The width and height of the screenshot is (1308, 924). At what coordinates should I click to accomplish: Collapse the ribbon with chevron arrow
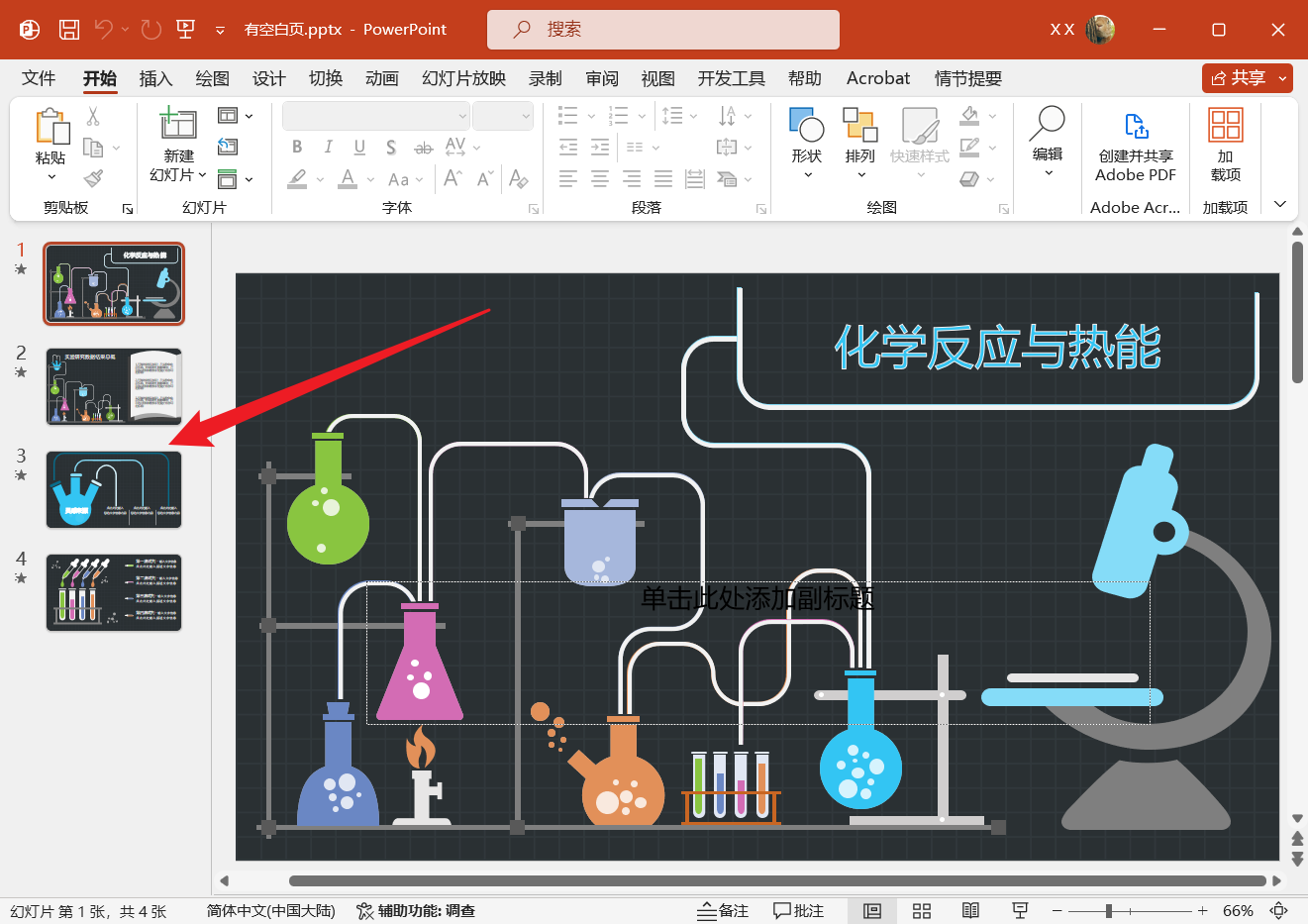[1280, 204]
